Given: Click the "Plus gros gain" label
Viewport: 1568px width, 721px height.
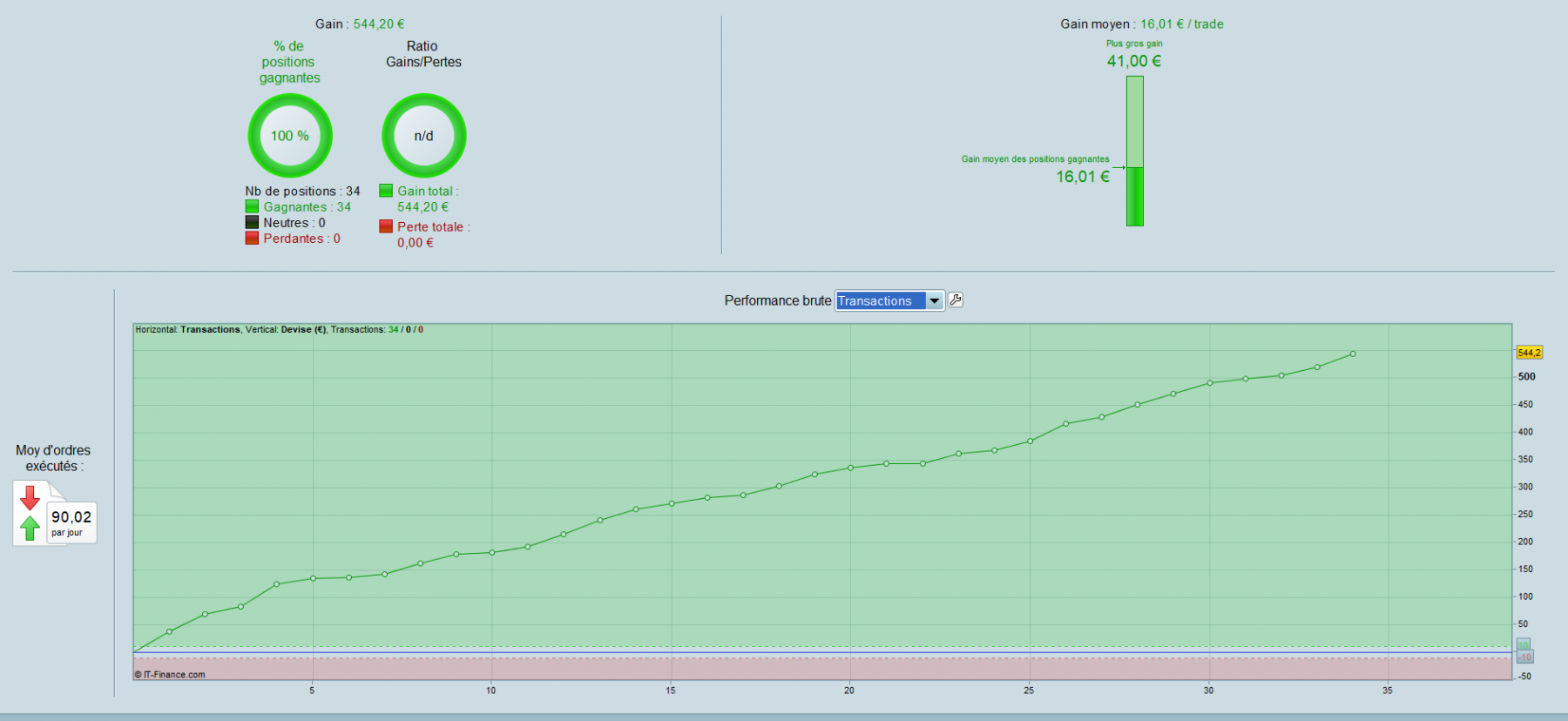Looking at the screenshot, I should click(x=1134, y=44).
